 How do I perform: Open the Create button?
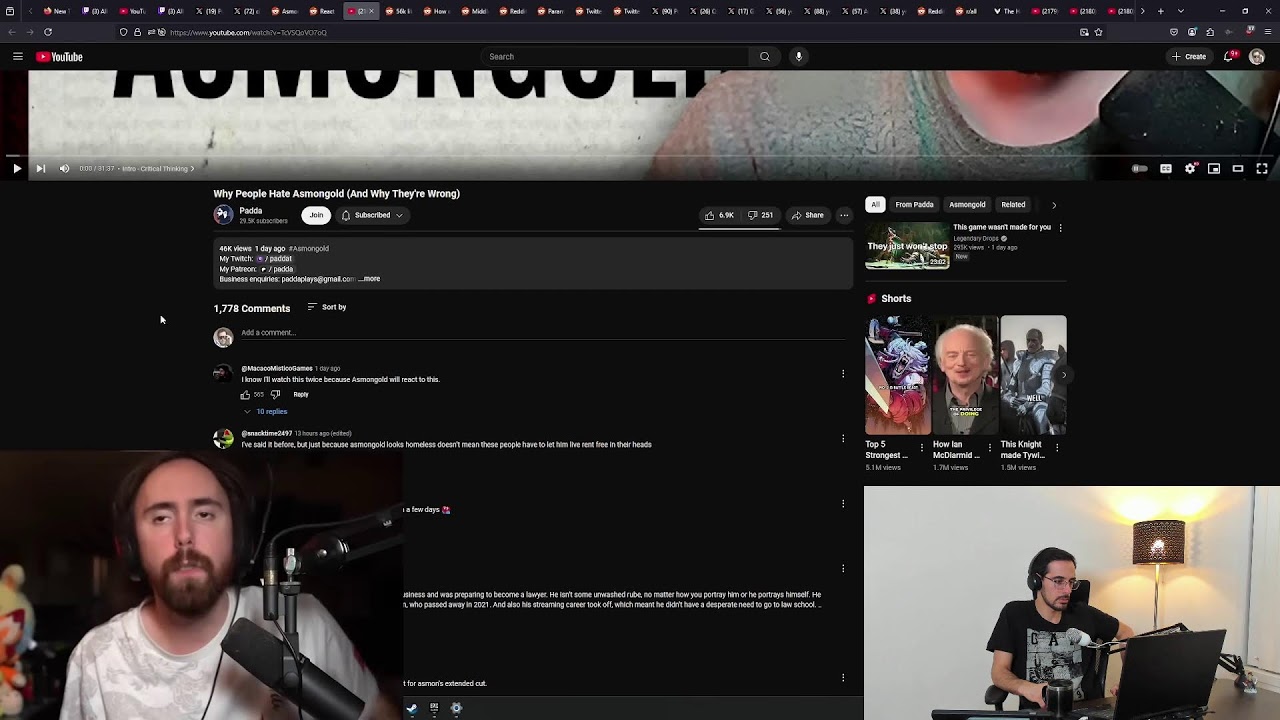coord(1189,57)
